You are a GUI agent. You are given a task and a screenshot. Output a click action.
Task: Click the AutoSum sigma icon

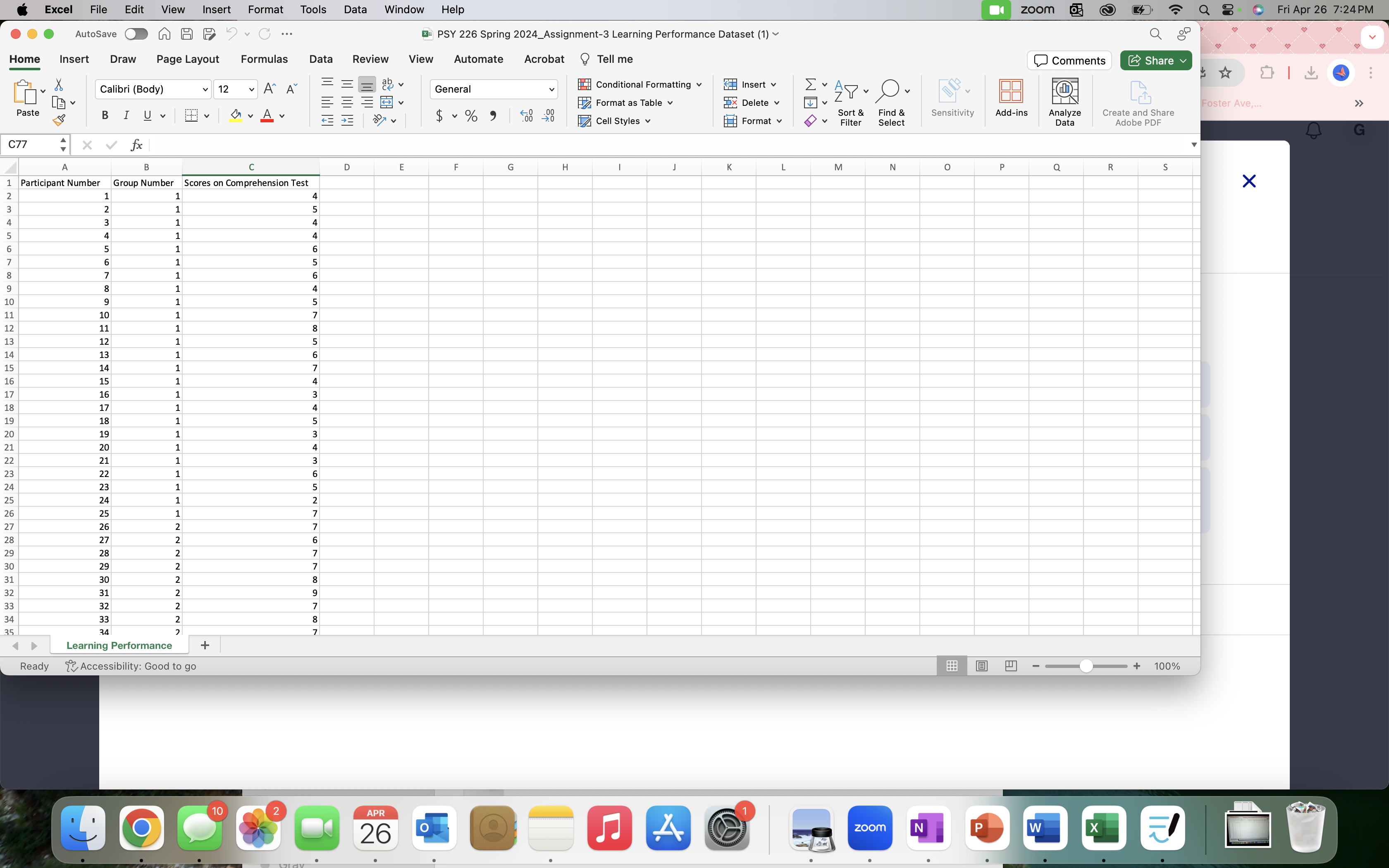(810, 85)
